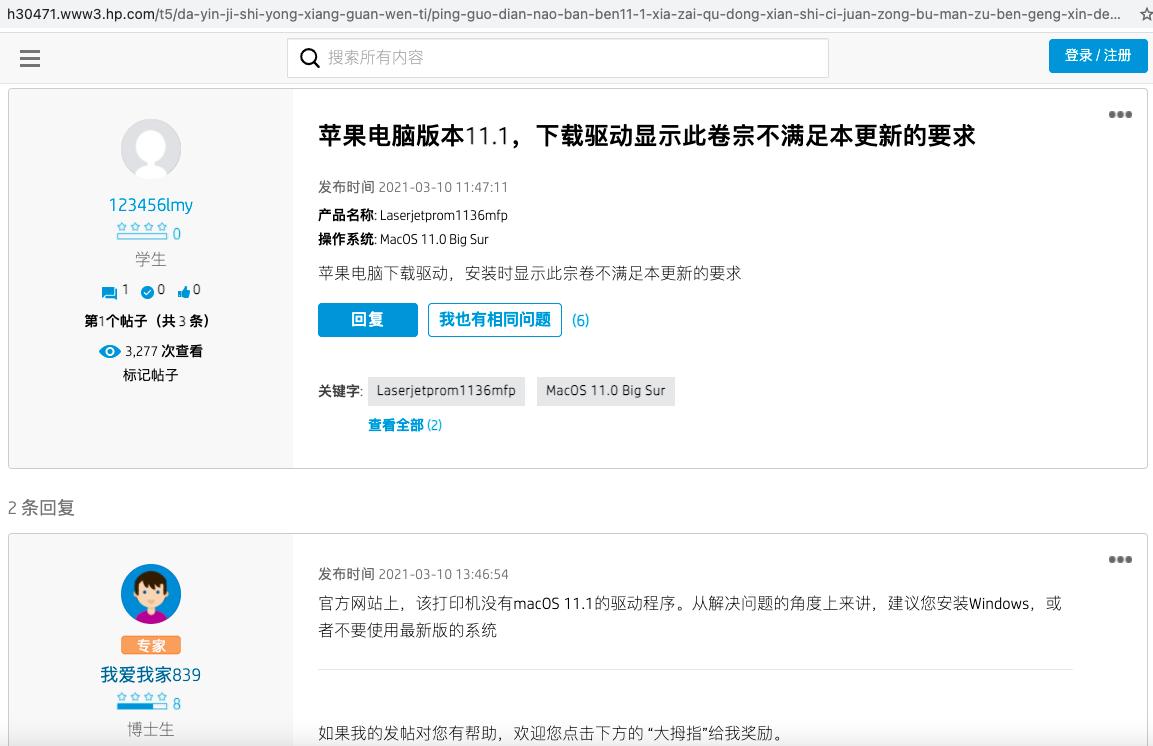Open the three-dot options menu on the reply

pyautogui.click(x=1119, y=560)
